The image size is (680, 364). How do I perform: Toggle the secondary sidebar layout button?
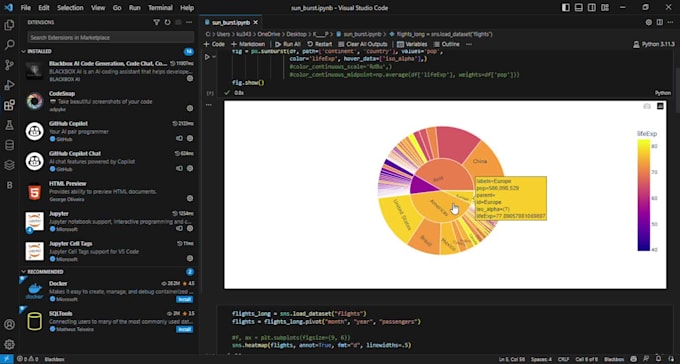[592, 8]
